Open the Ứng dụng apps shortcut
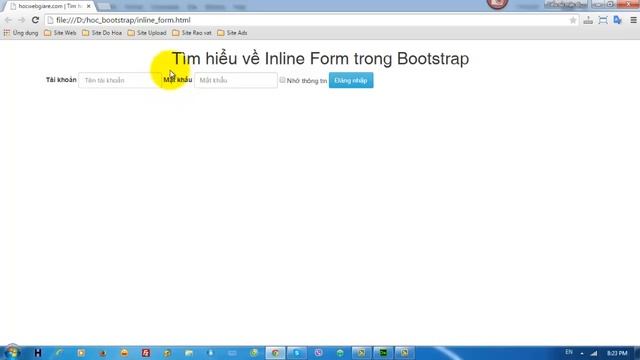The height and width of the screenshot is (360, 640). [21, 33]
